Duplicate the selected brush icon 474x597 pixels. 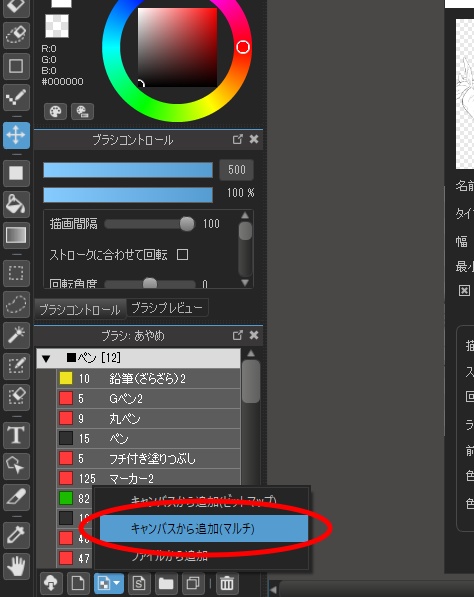point(193,583)
